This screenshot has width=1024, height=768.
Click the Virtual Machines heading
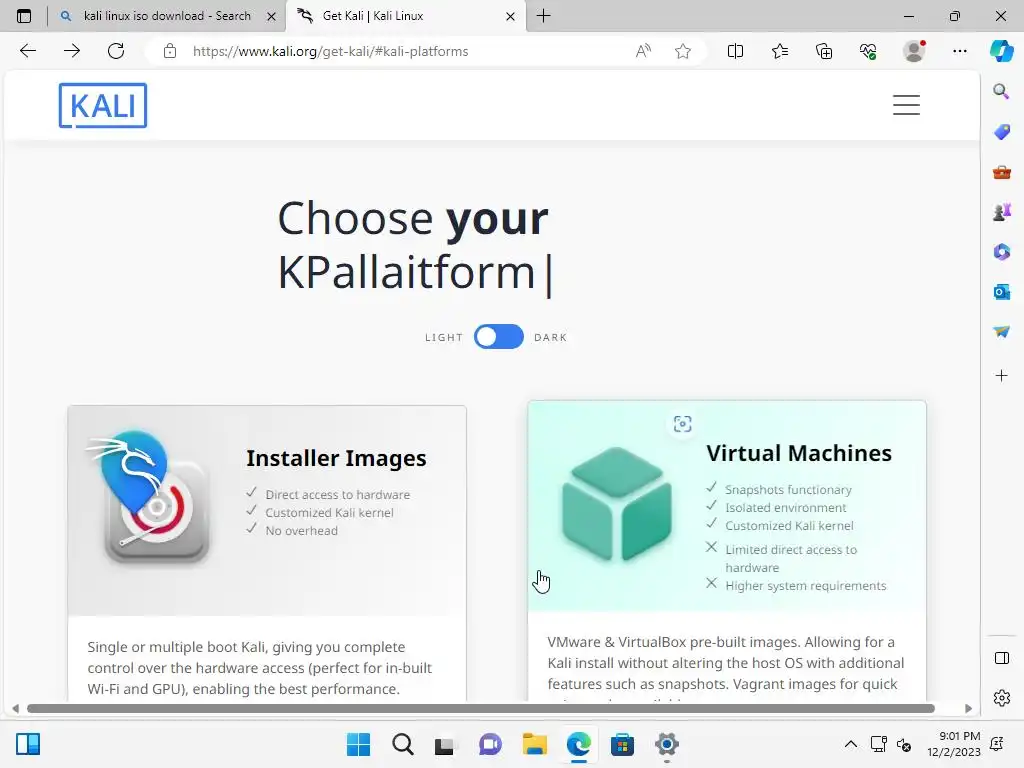pyautogui.click(x=799, y=453)
